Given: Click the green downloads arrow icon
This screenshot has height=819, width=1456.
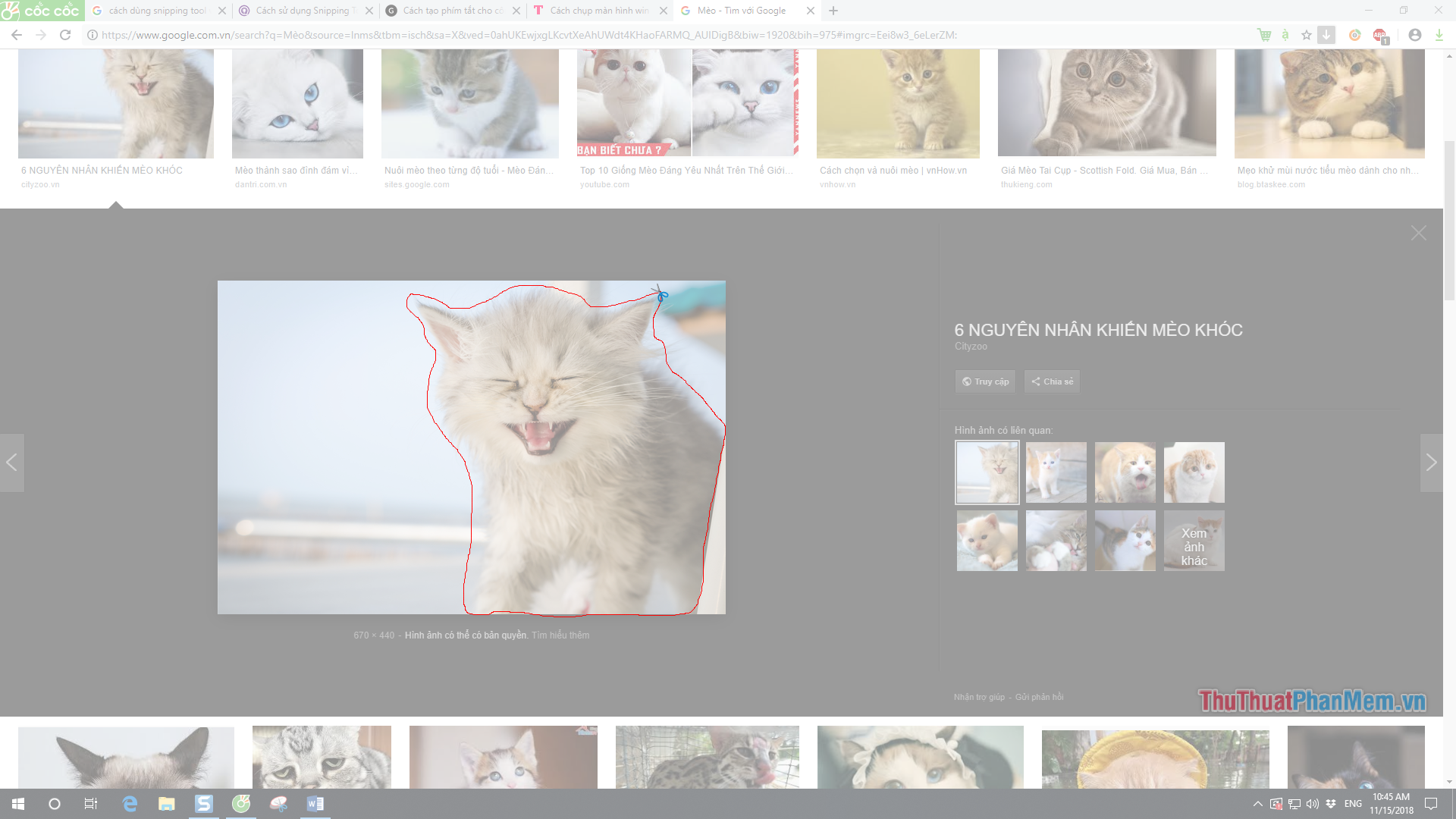Looking at the screenshot, I should [x=1439, y=35].
